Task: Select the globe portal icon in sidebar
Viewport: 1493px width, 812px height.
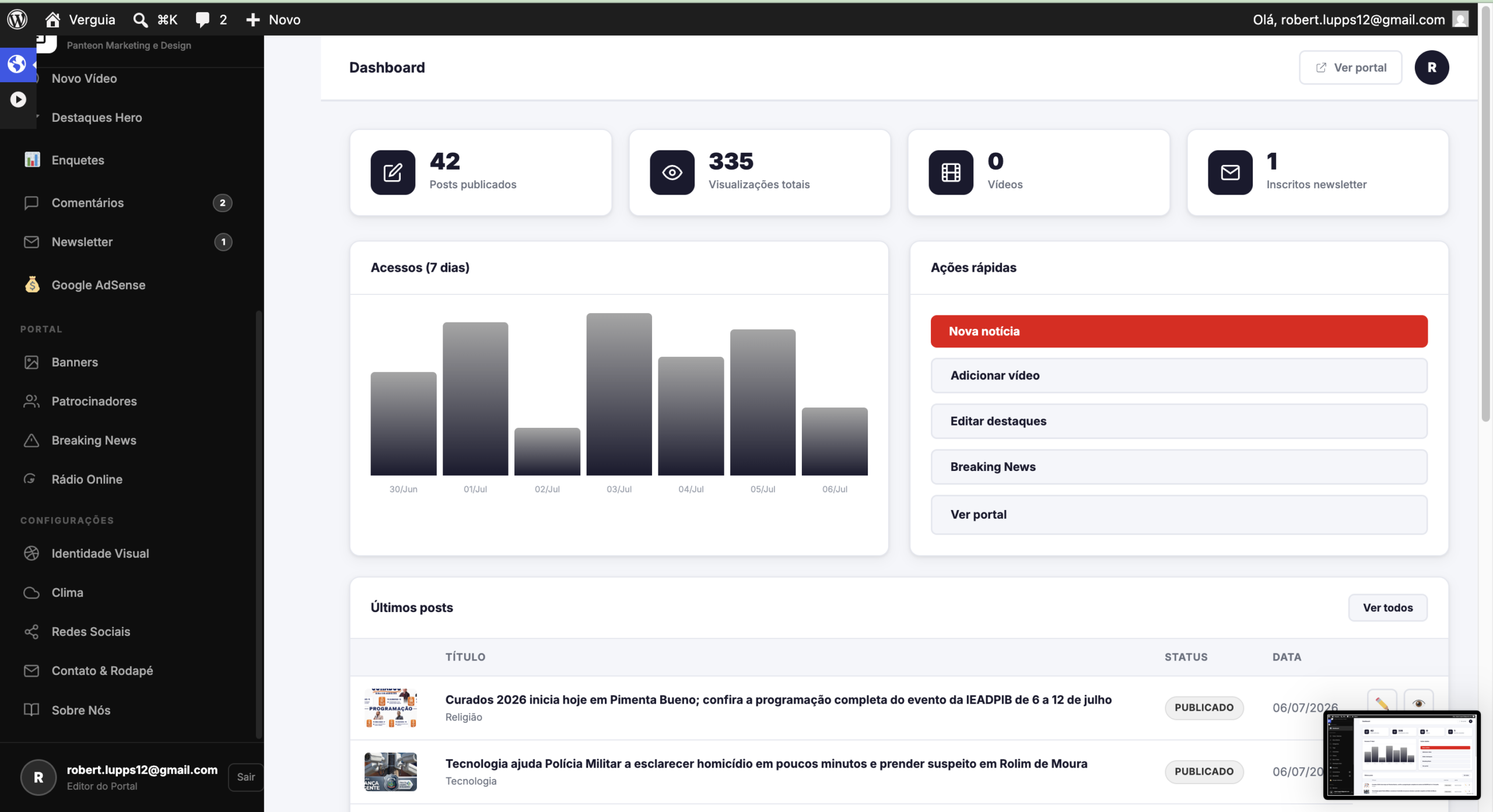Action: [x=17, y=64]
